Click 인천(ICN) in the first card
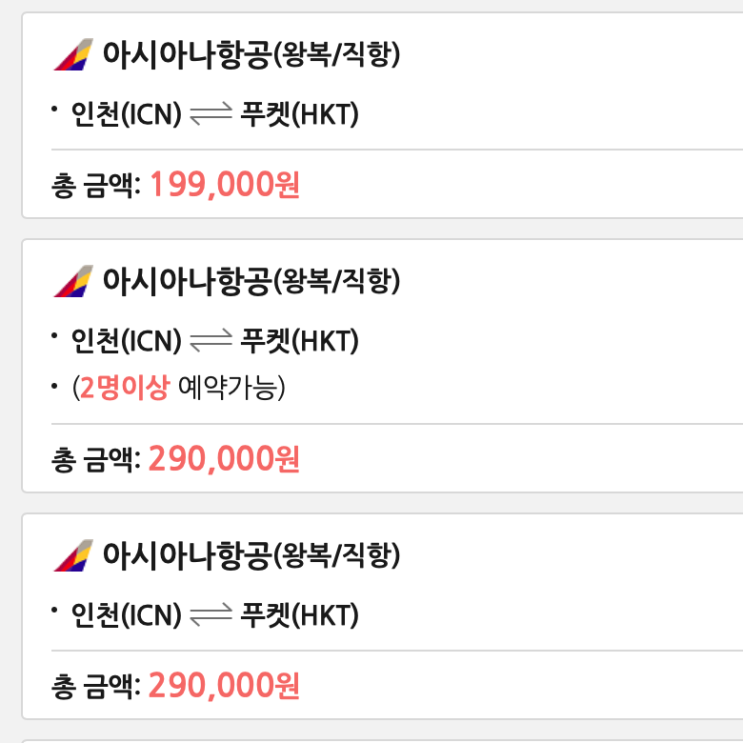The height and width of the screenshot is (743, 743). coord(126,115)
